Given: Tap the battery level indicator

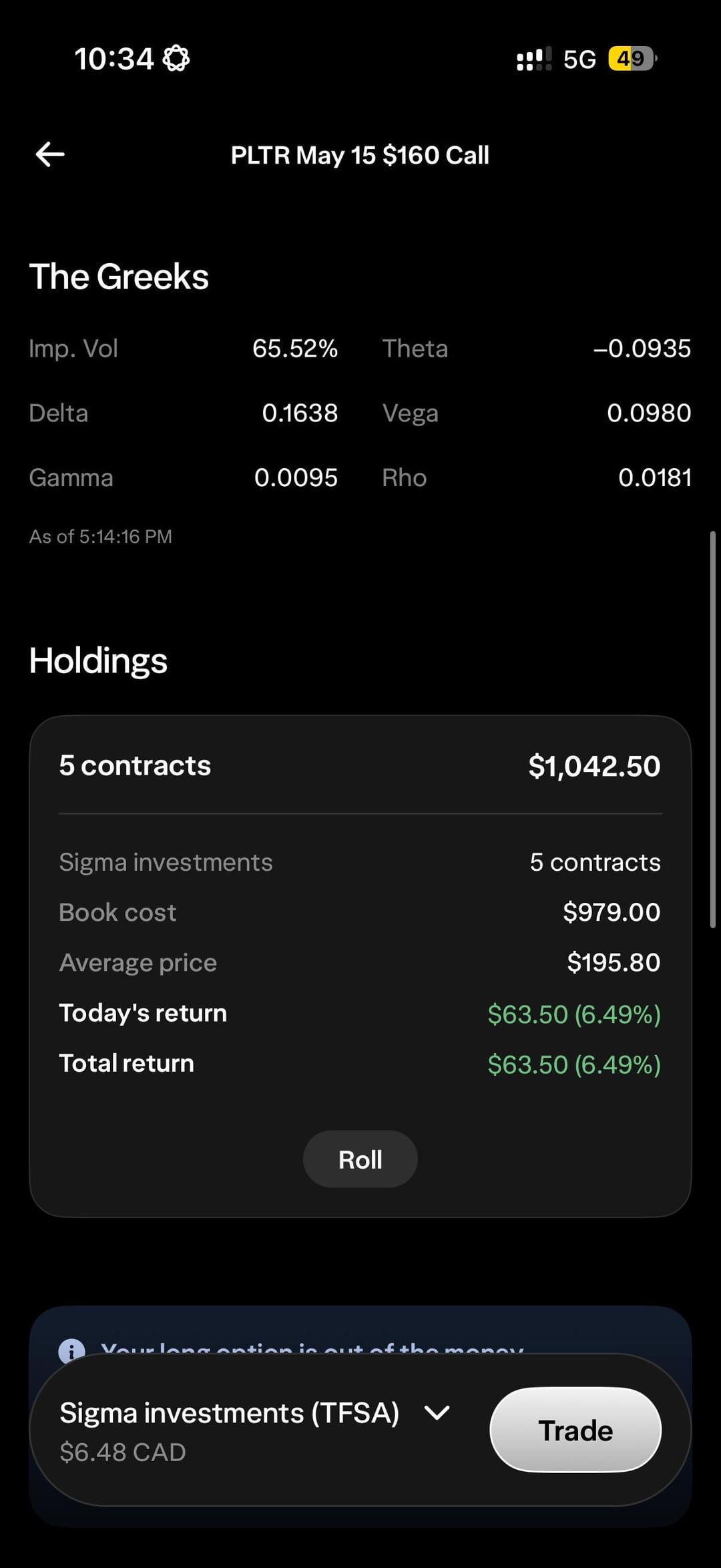Looking at the screenshot, I should coord(632,59).
